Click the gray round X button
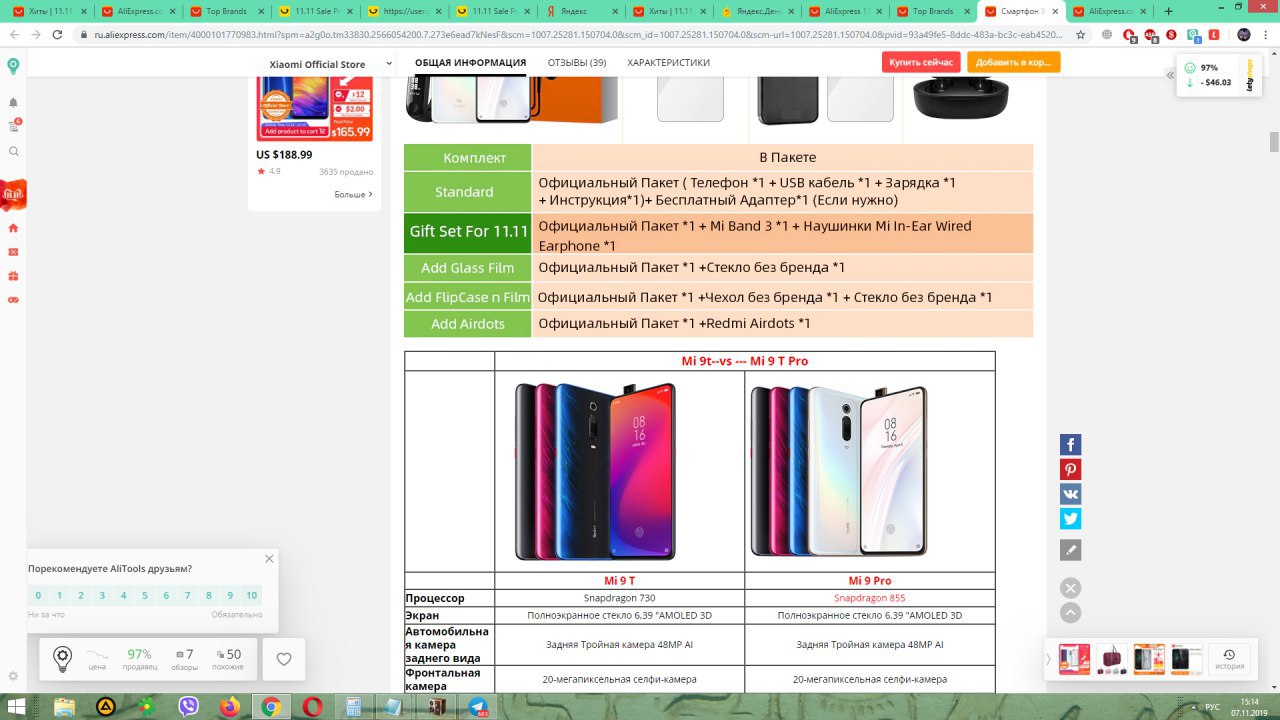Screen dimensions: 1280x720 click(x=1071, y=588)
